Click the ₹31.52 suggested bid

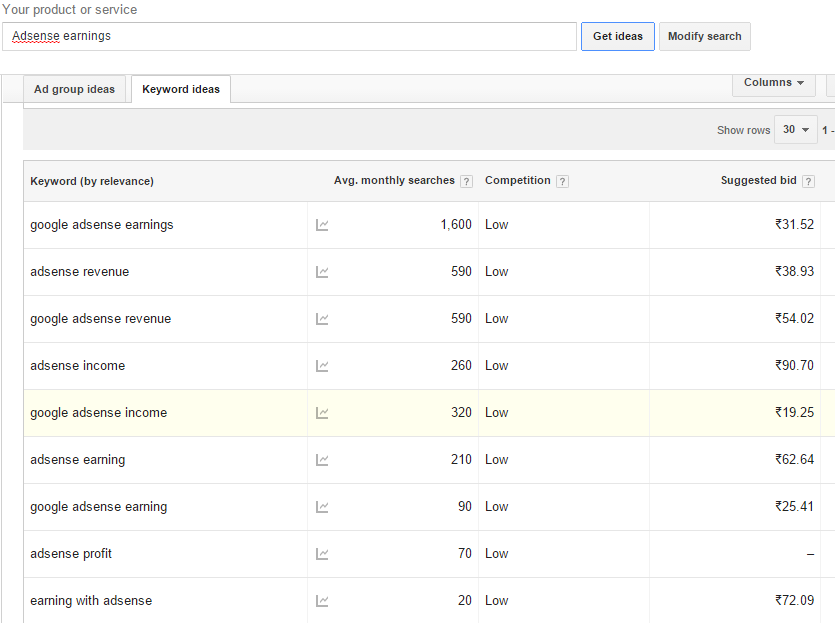tap(795, 224)
